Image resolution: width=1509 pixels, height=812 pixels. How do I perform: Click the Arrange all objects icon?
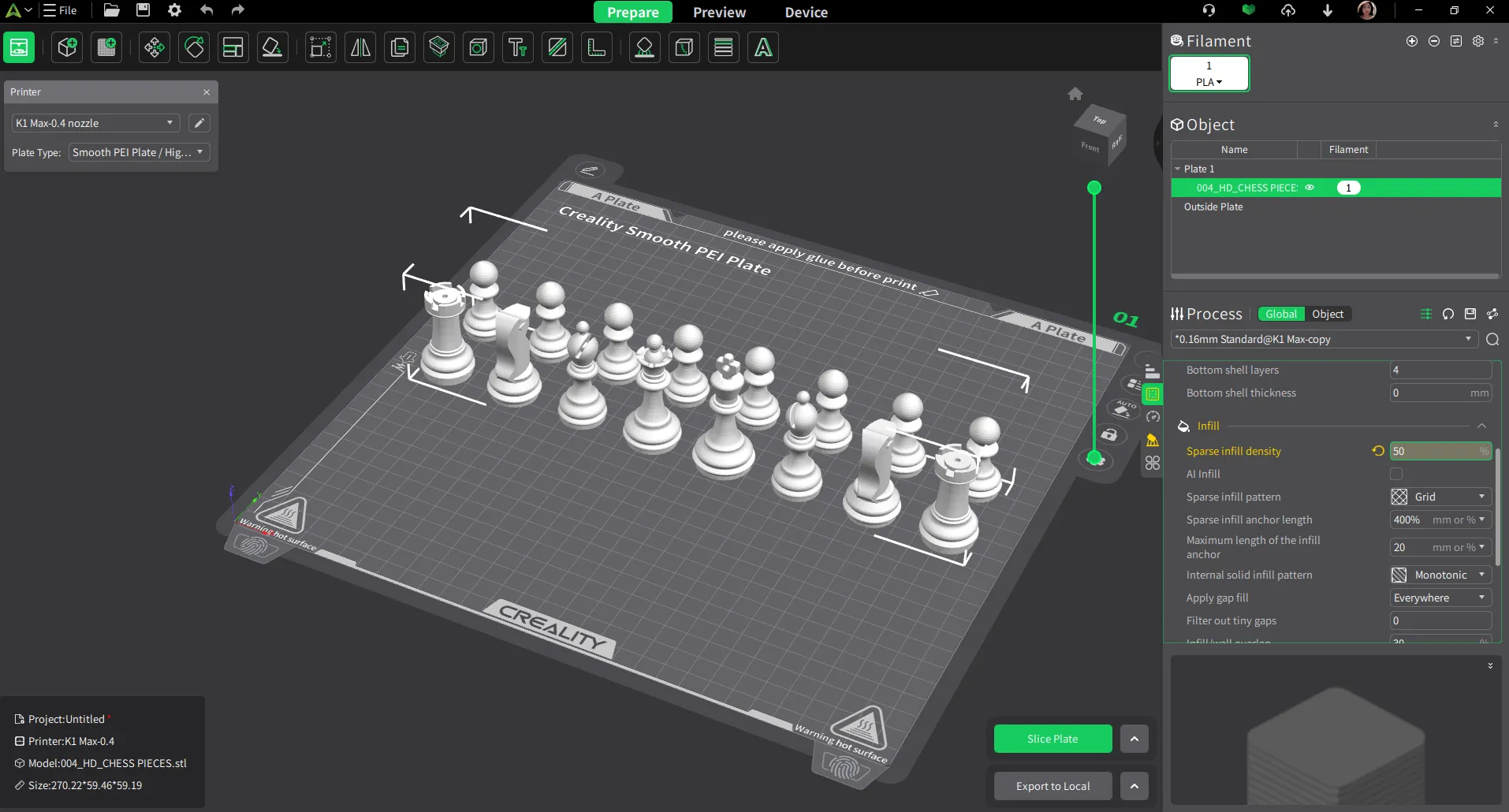(x=233, y=47)
